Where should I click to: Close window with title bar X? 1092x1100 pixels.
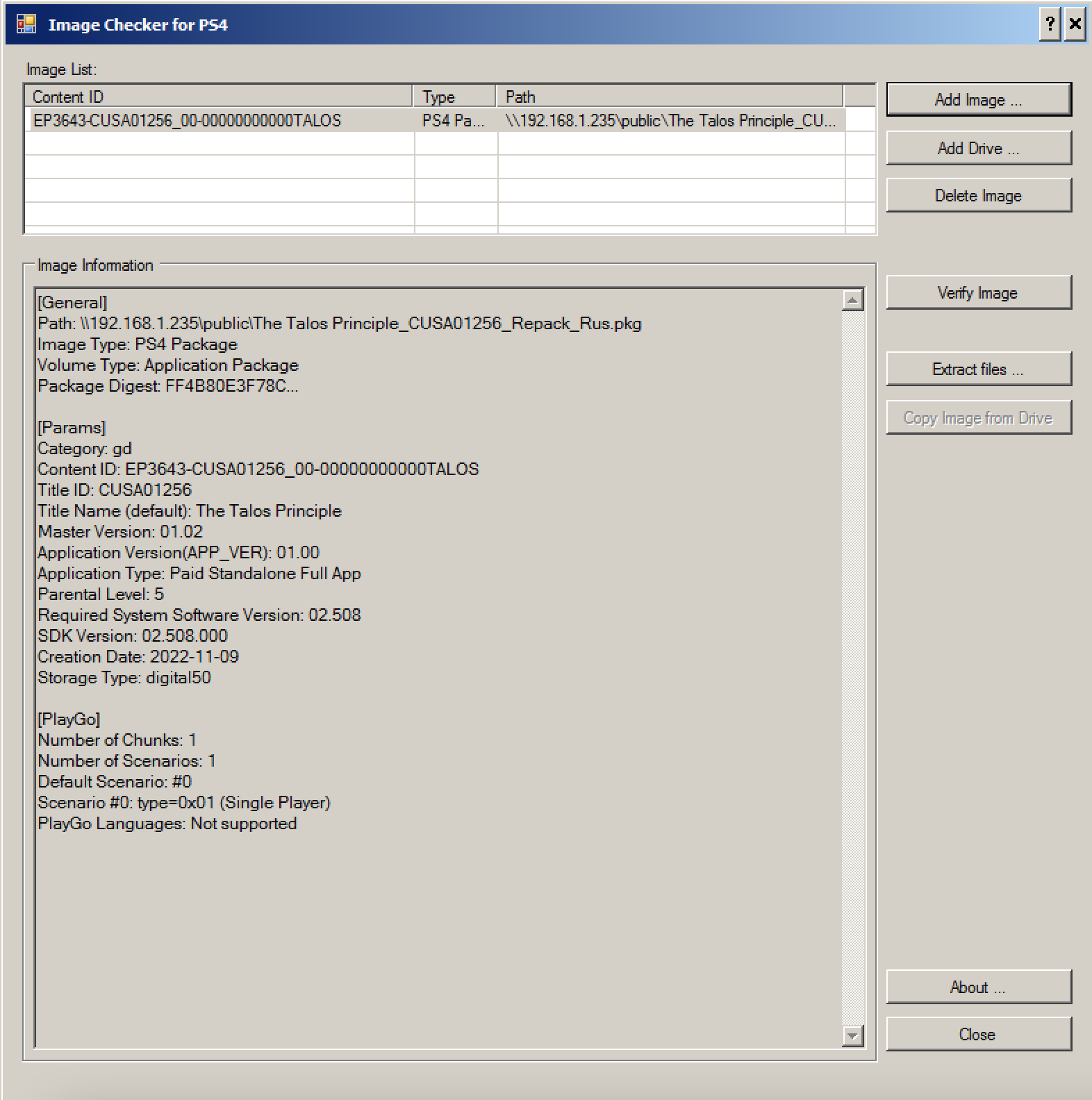point(1075,24)
